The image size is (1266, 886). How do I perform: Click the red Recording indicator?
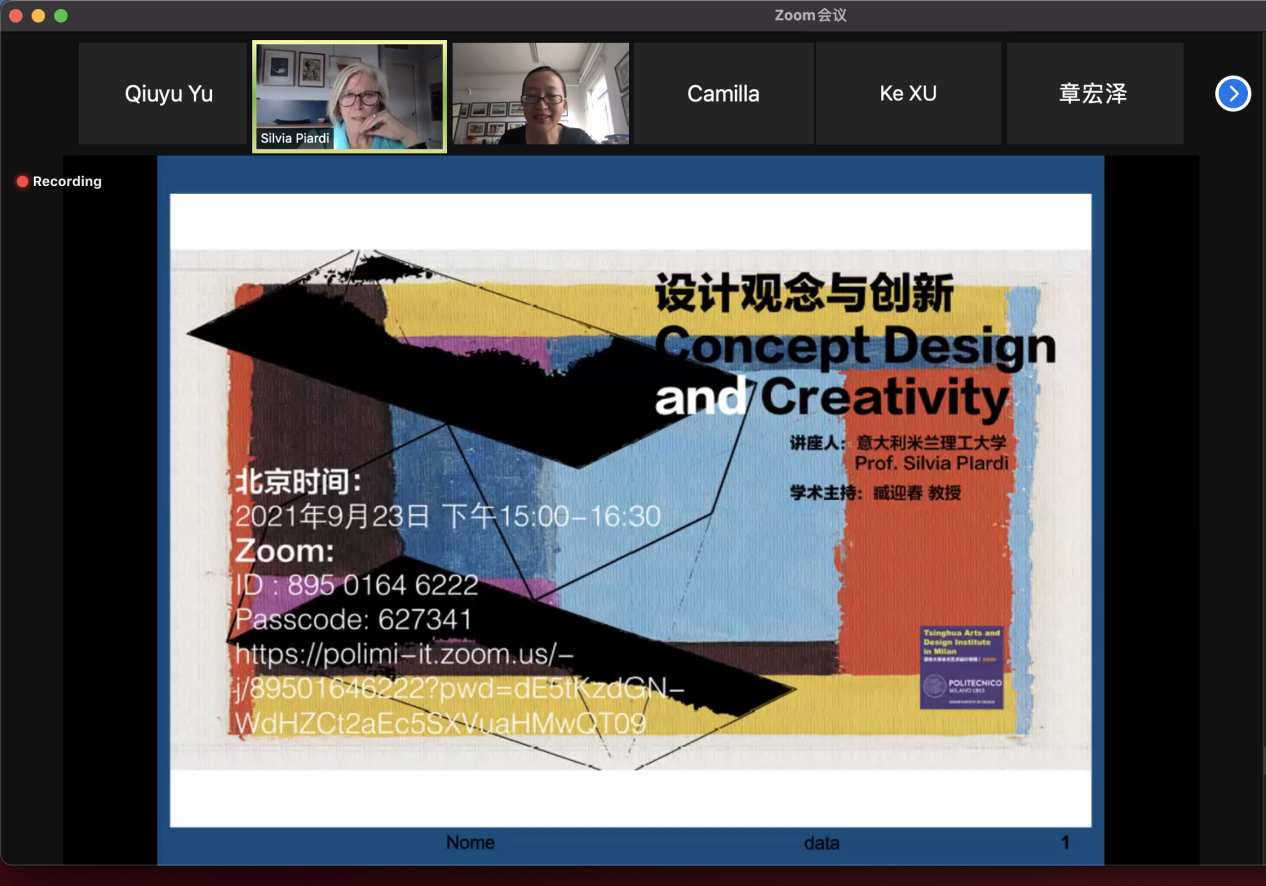59,181
